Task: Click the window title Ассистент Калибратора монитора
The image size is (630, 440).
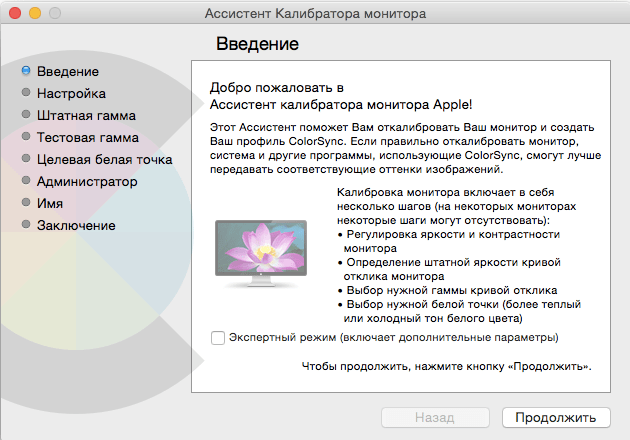Action: [x=315, y=13]
